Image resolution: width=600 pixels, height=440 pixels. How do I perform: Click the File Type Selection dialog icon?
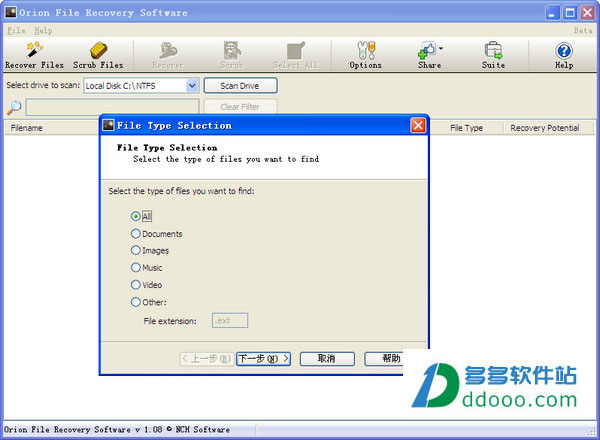109,125
